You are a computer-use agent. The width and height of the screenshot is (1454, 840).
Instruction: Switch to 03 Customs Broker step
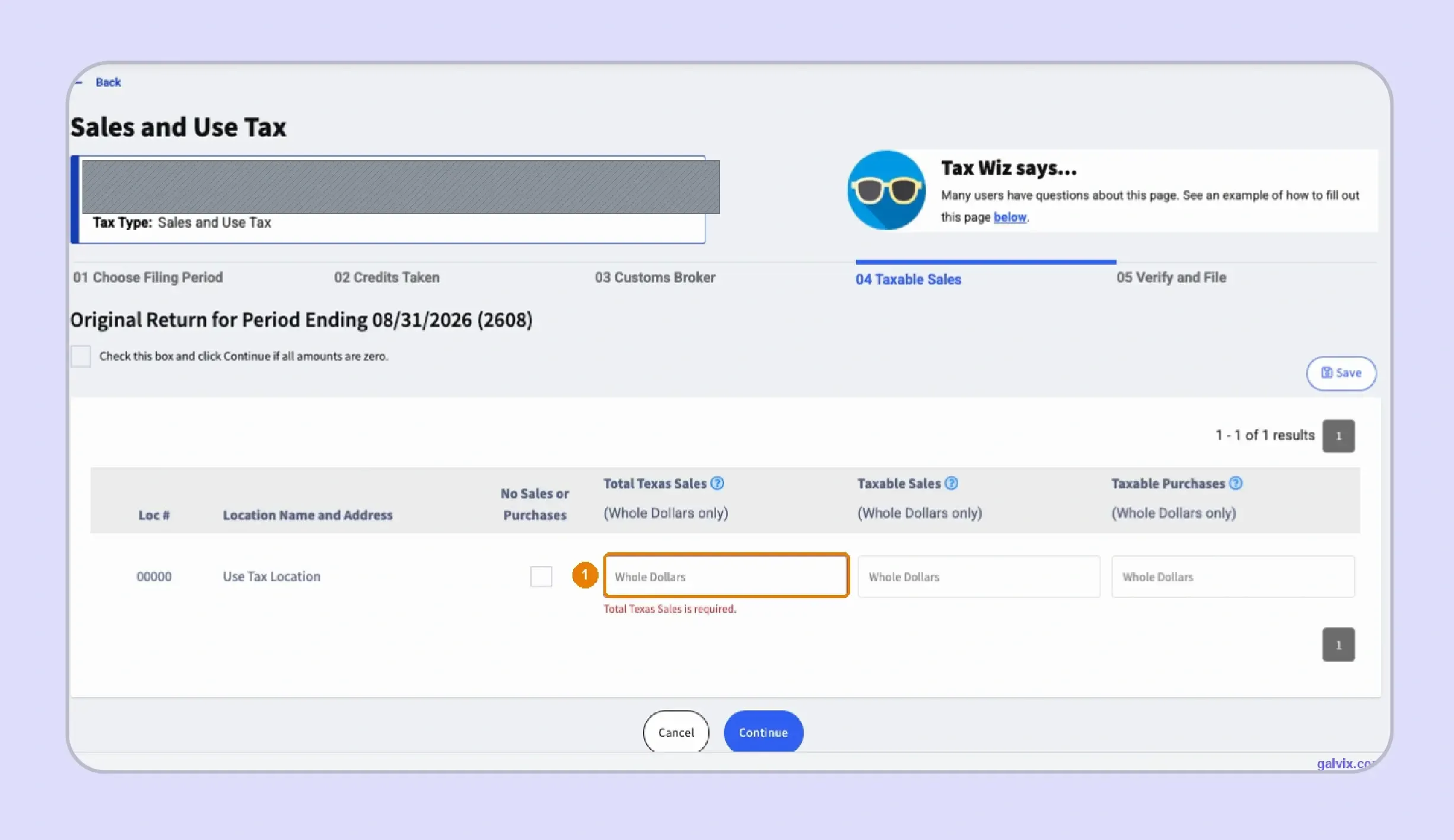655,278
